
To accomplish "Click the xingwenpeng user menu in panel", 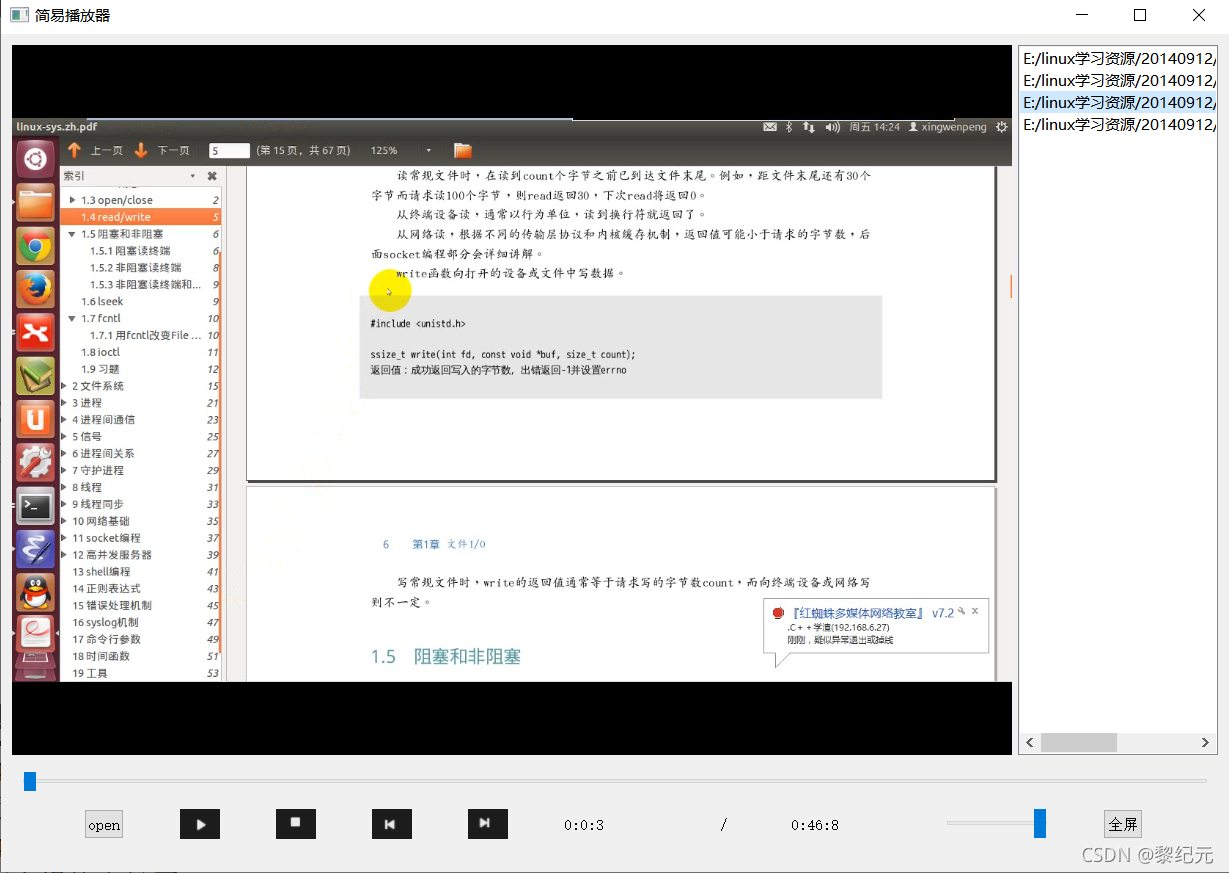I will 947,127.
